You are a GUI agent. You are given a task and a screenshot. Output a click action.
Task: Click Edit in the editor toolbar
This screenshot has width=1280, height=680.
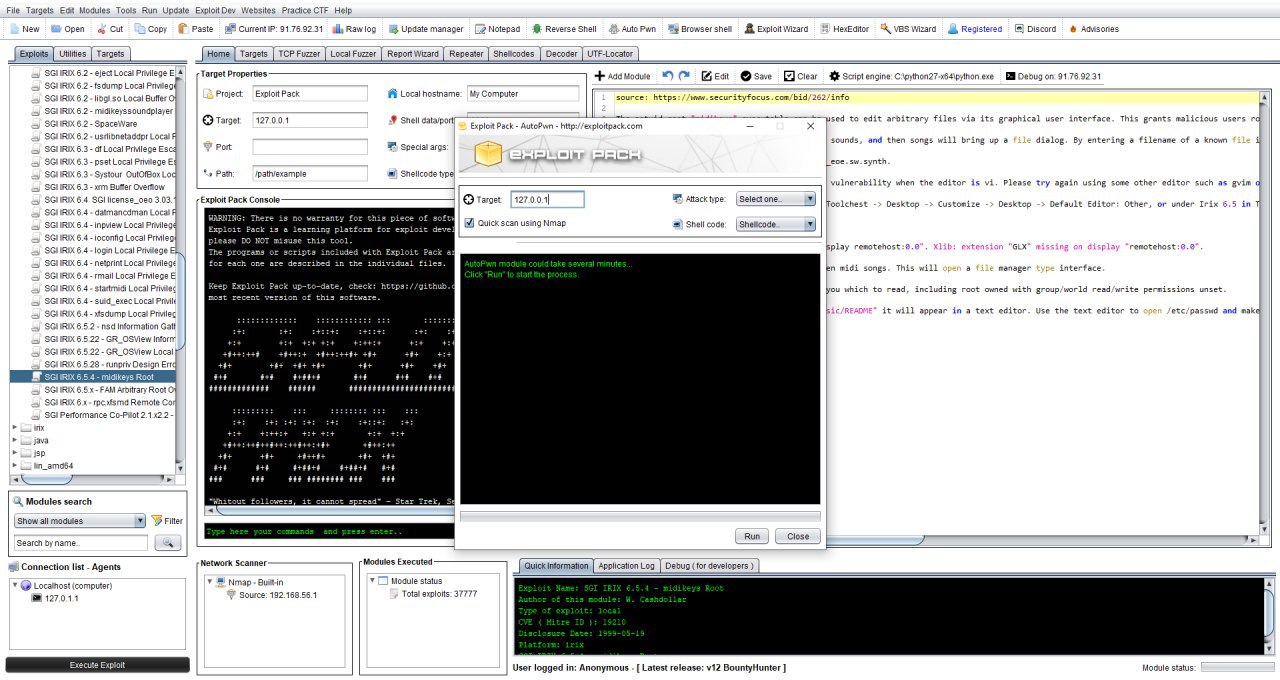[715, 76]
